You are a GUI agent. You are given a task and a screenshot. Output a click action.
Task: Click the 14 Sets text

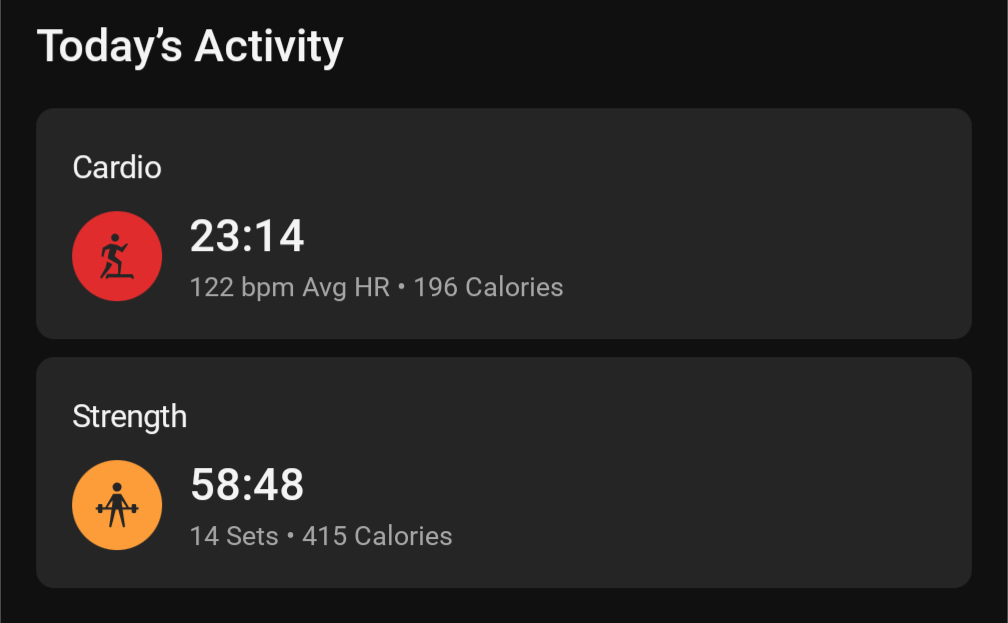click(234, 536)
